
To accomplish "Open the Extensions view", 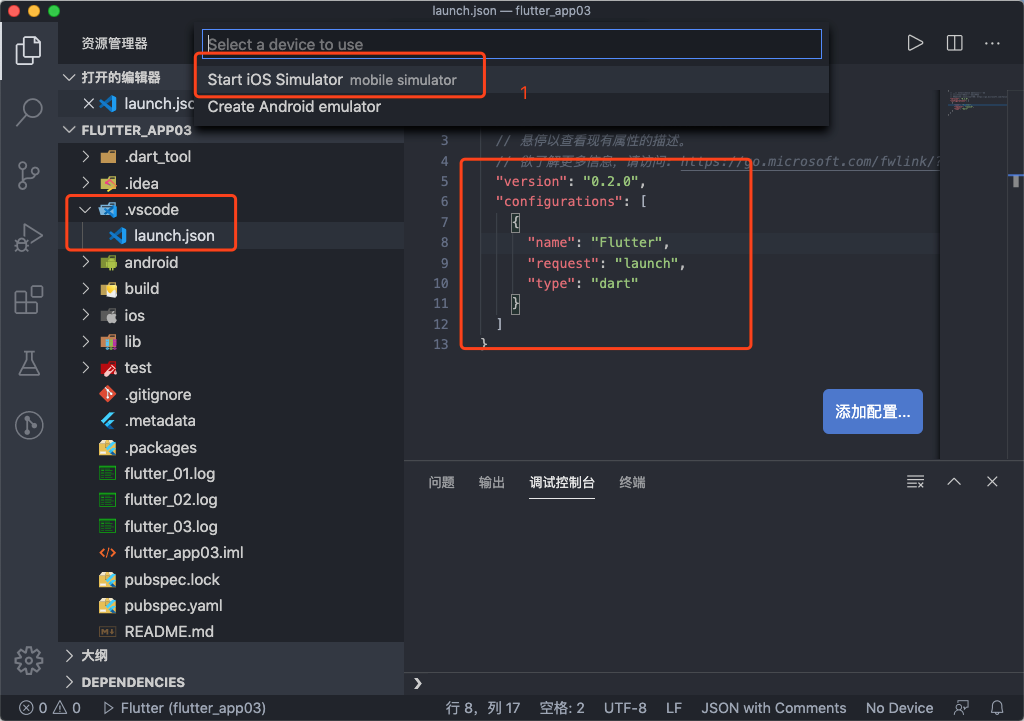I will coord(28,300).
